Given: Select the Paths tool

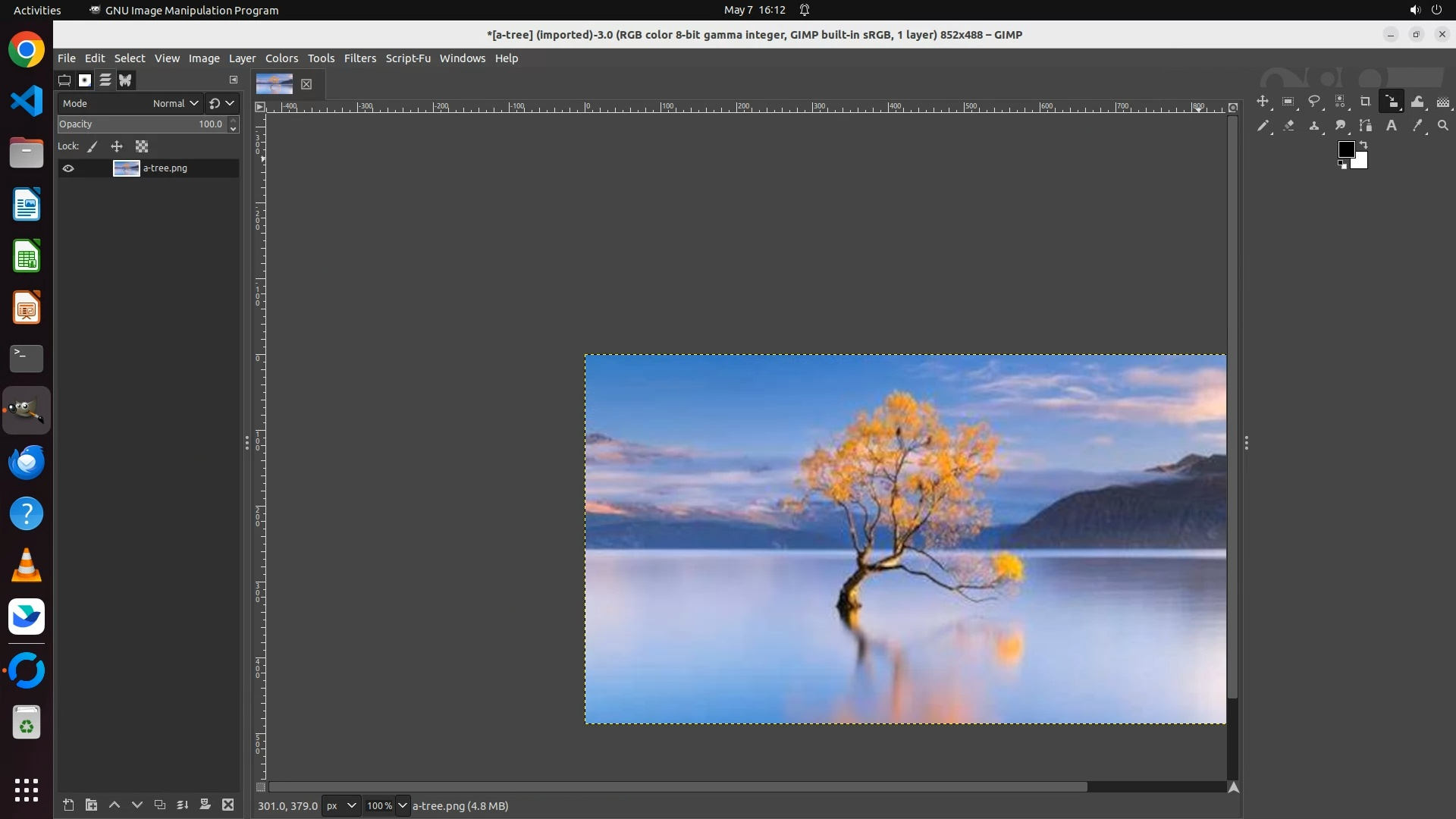Looking at the screenshot, I should tap(1366, 126).
